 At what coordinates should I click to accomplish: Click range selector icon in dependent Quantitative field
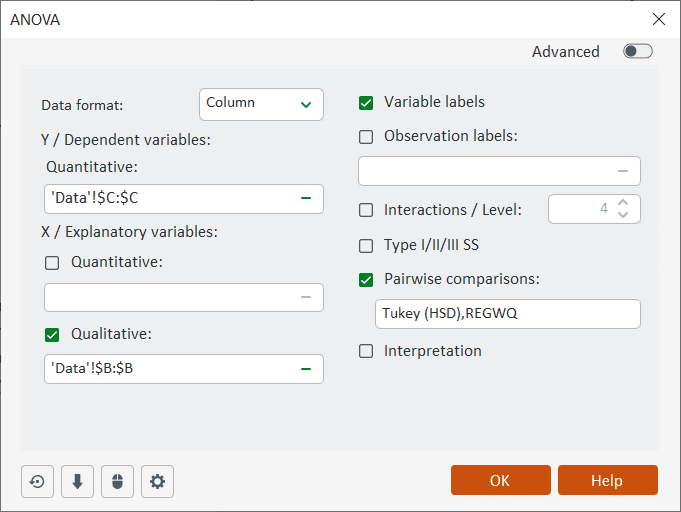pos(306,198)
